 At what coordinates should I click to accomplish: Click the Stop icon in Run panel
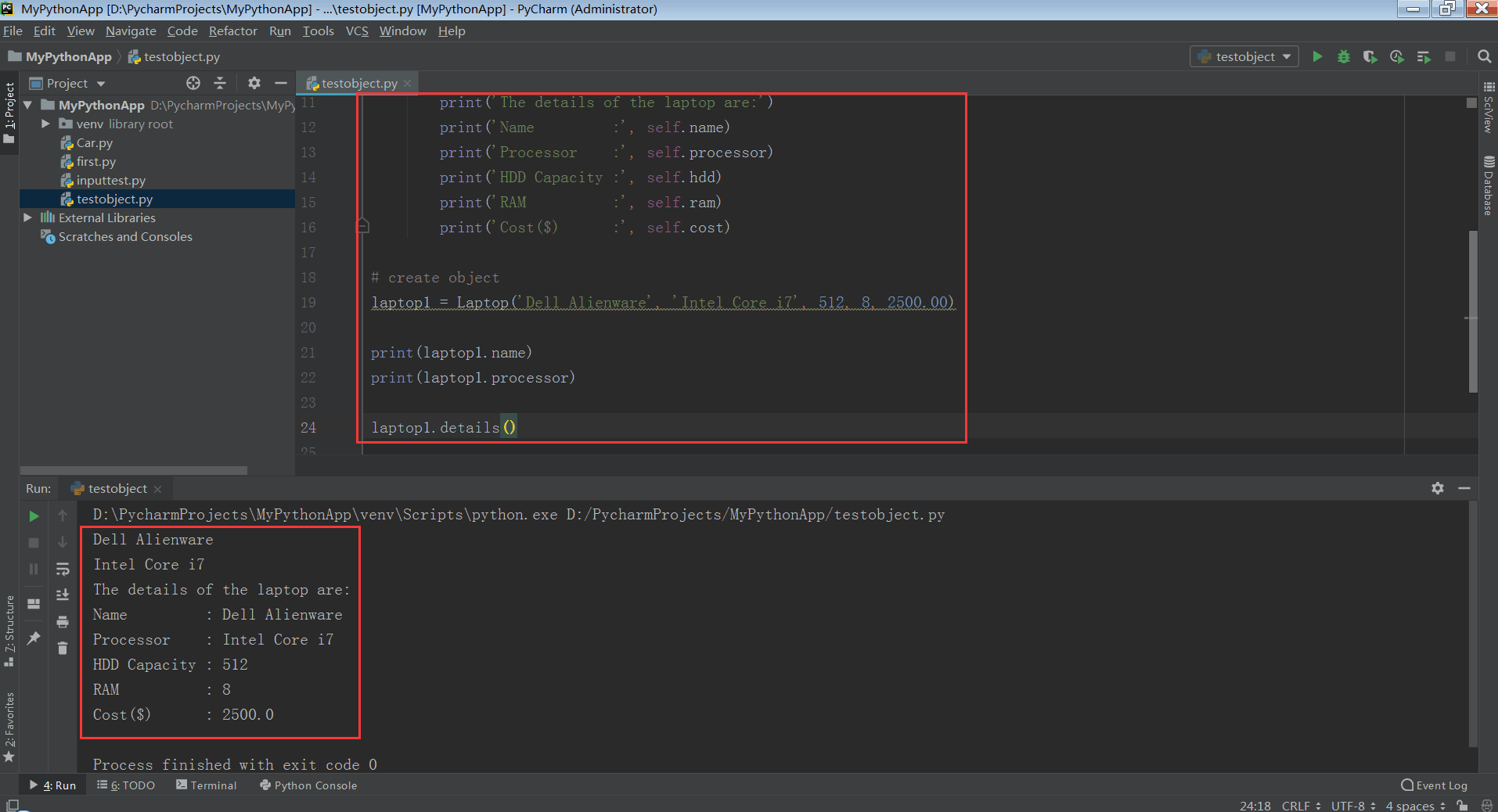[x=34, y=542]
